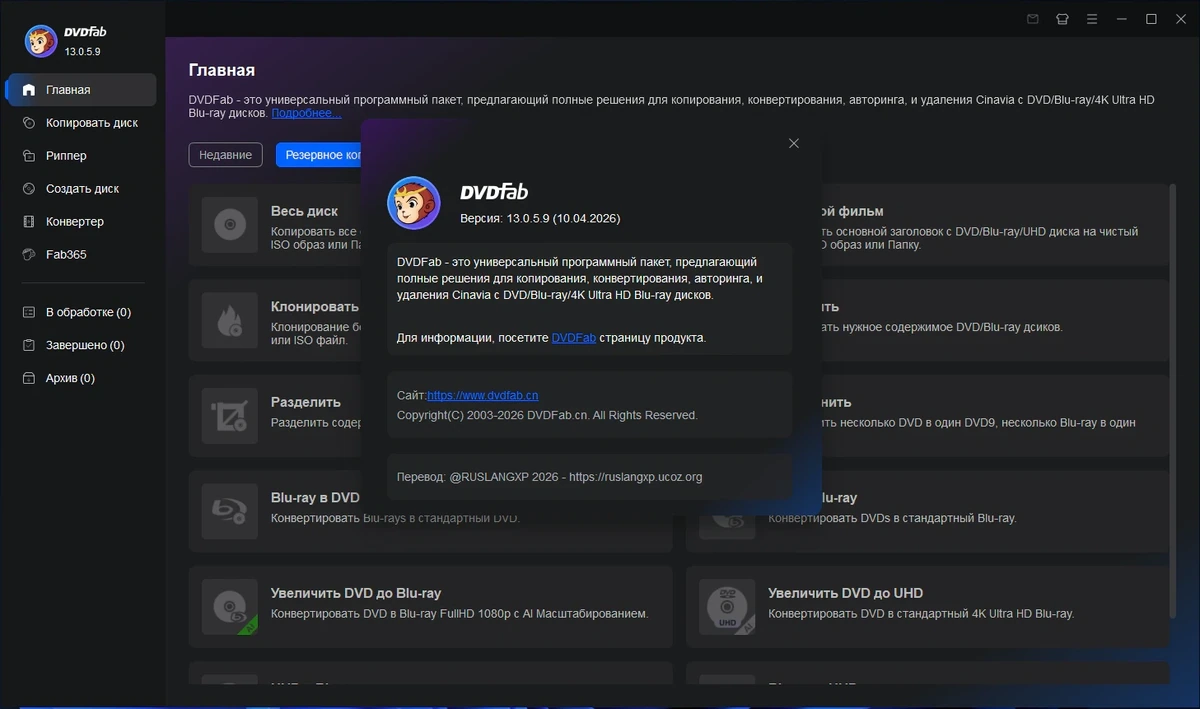The image size is (1200, 709).
Task: Select the Недавние tab button
Action: [226, 155]
